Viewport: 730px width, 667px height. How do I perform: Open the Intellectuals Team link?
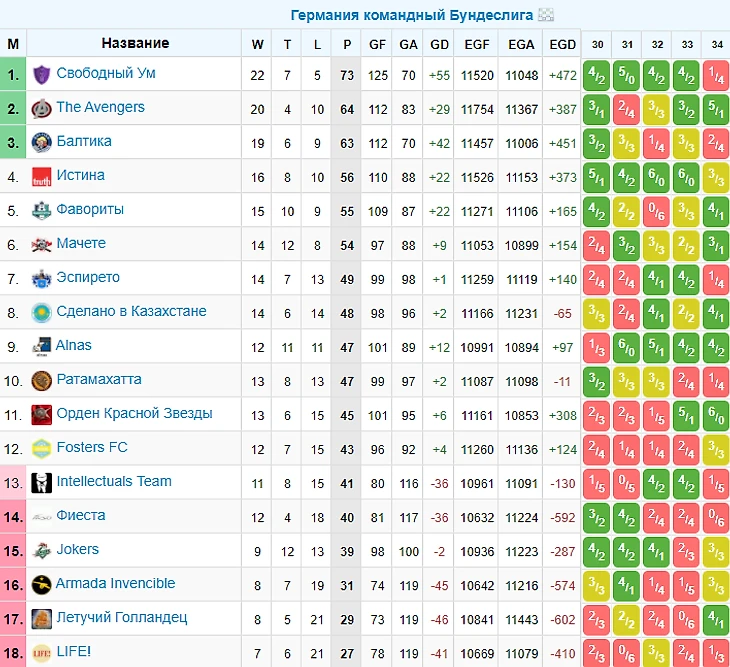point(114,481)
